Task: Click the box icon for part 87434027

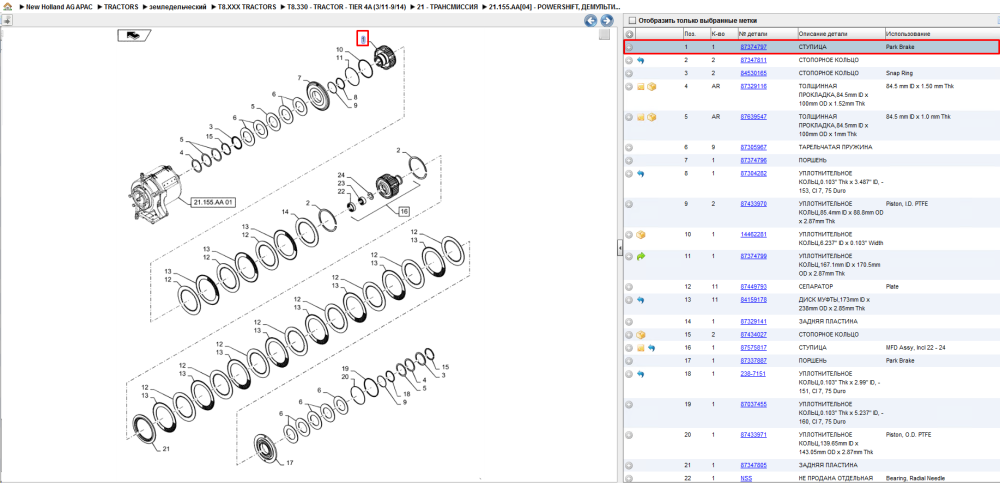Action: click(641, 334)
